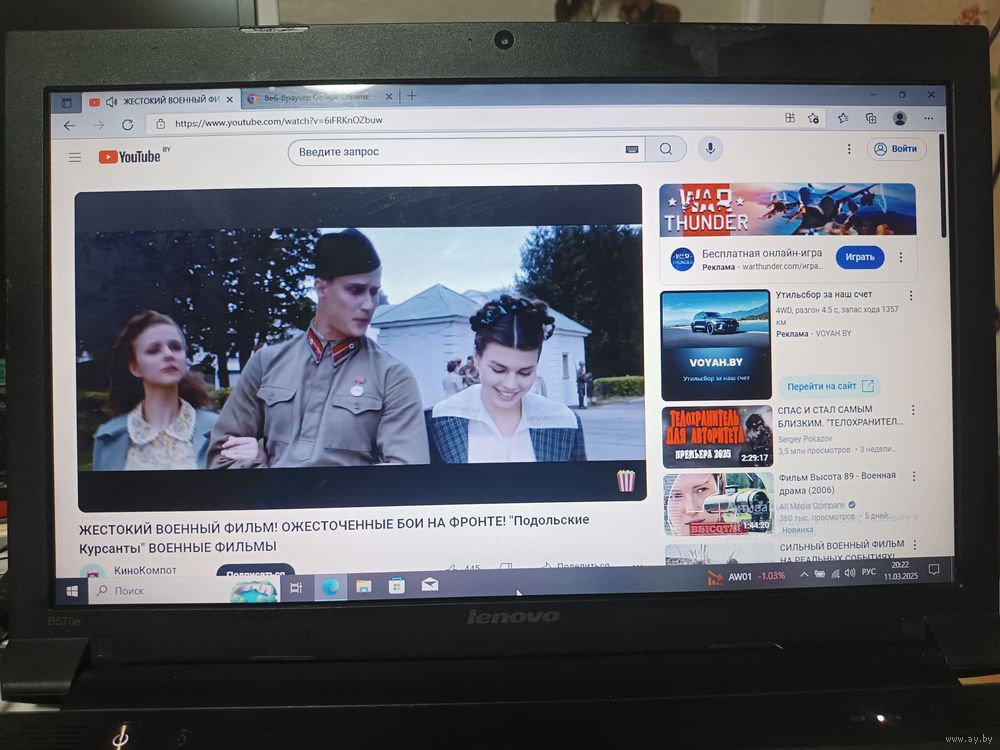Reload the YouTube page
The height and width of the screenshot is (750, 1000).
pos(128,124)
